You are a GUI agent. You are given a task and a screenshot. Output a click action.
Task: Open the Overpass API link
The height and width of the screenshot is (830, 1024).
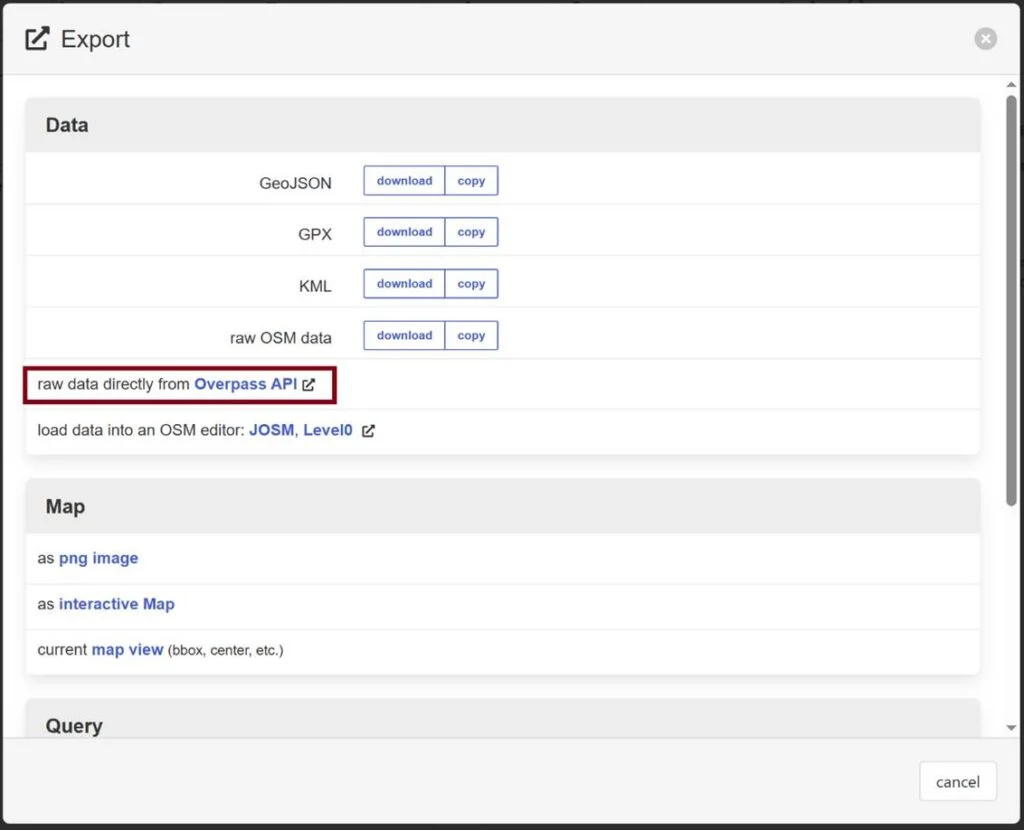(x=245, y=384)
